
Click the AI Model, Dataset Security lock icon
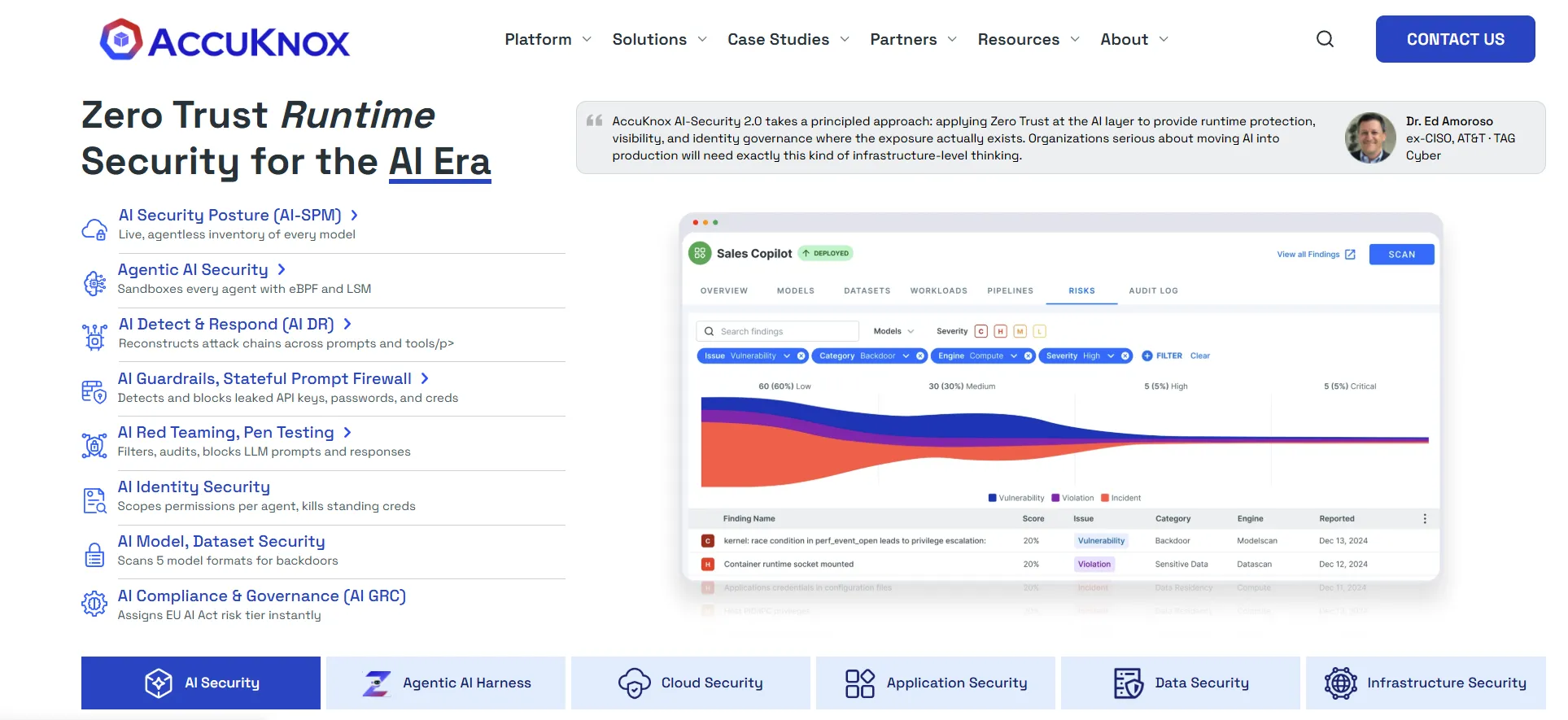(94, 555)
